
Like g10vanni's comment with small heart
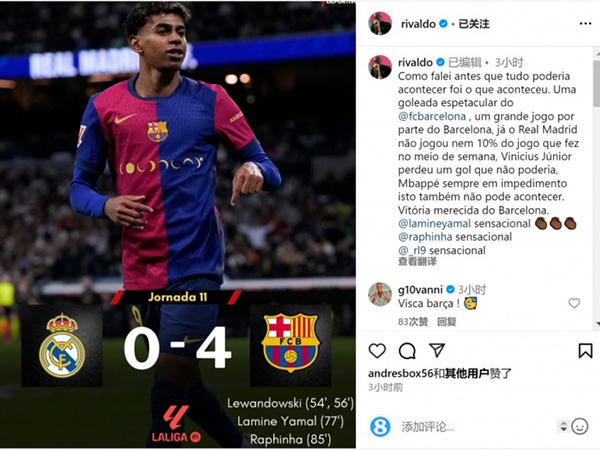pyautogui.click(x=574, y=303)
